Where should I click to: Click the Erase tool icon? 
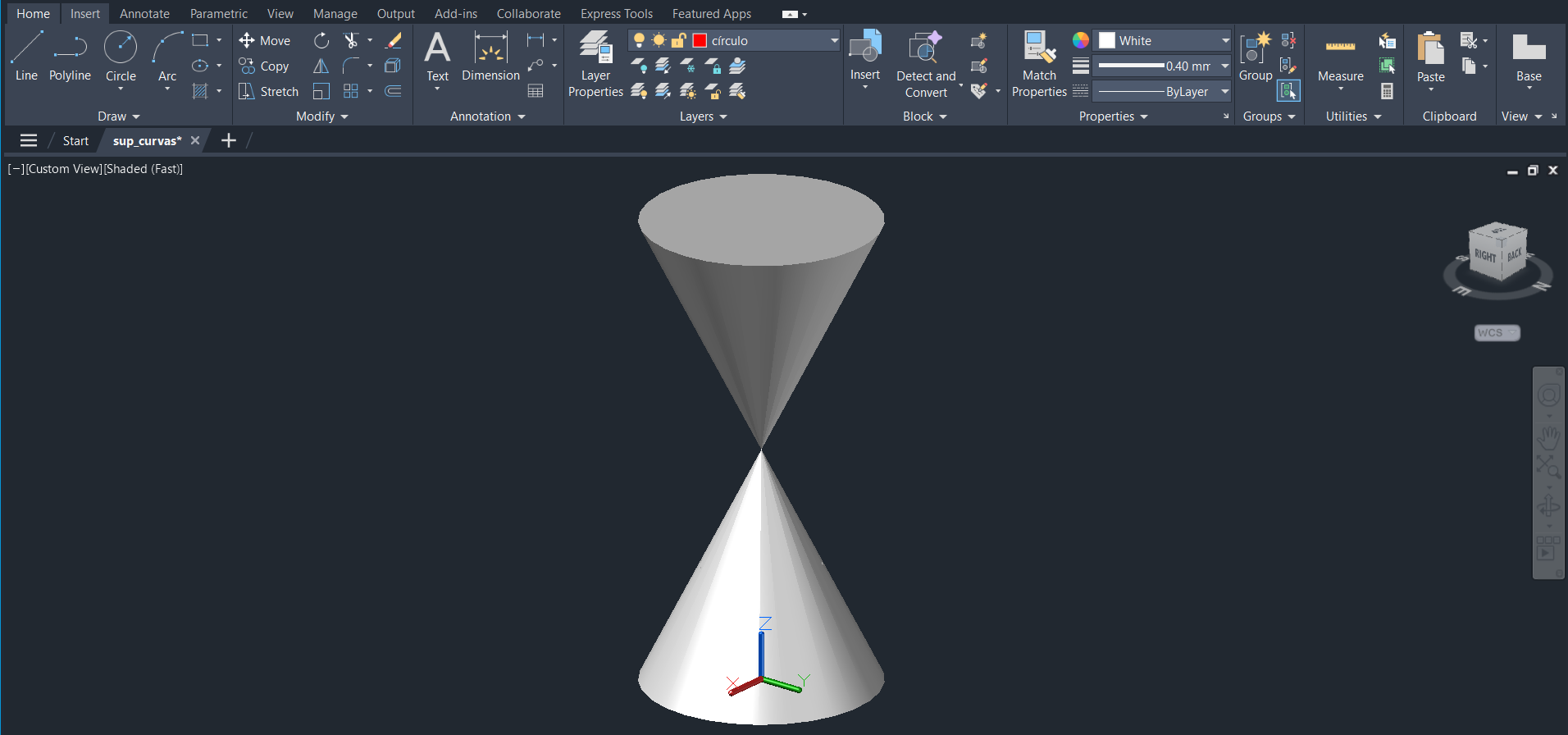point(394,40)
